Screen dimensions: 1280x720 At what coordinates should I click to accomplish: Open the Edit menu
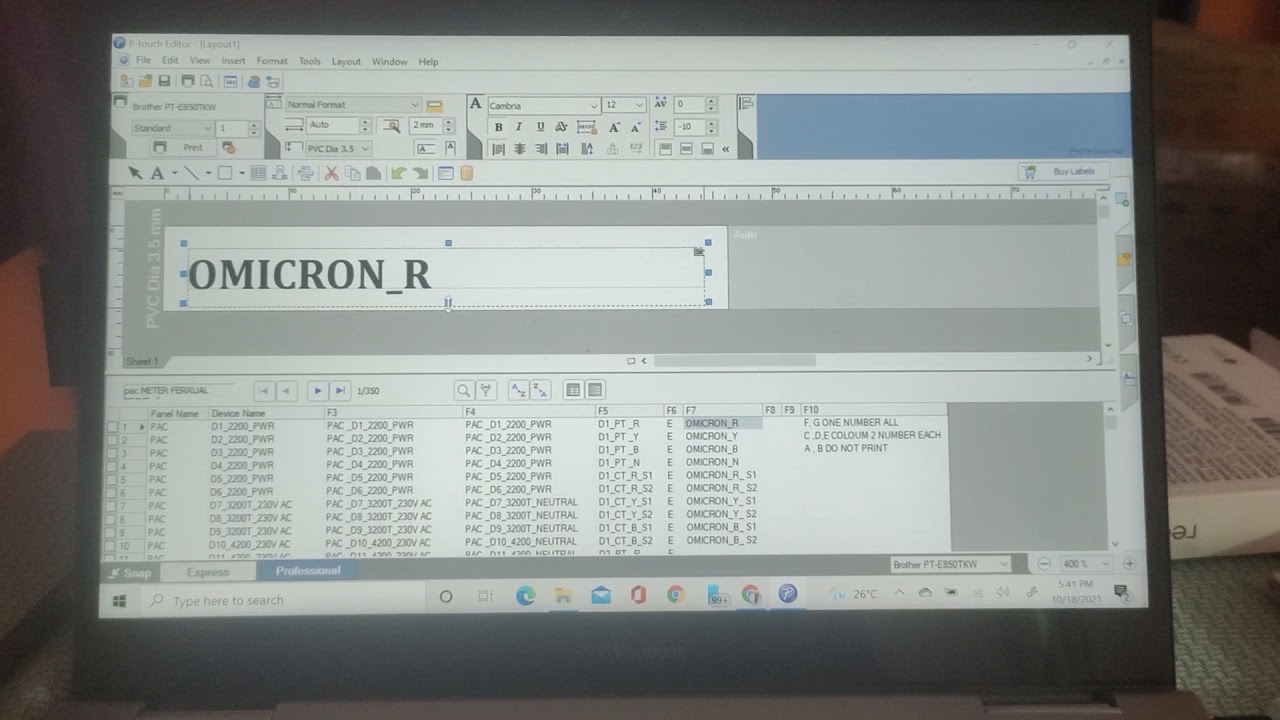pyautogui.click(x=170, y=61)
